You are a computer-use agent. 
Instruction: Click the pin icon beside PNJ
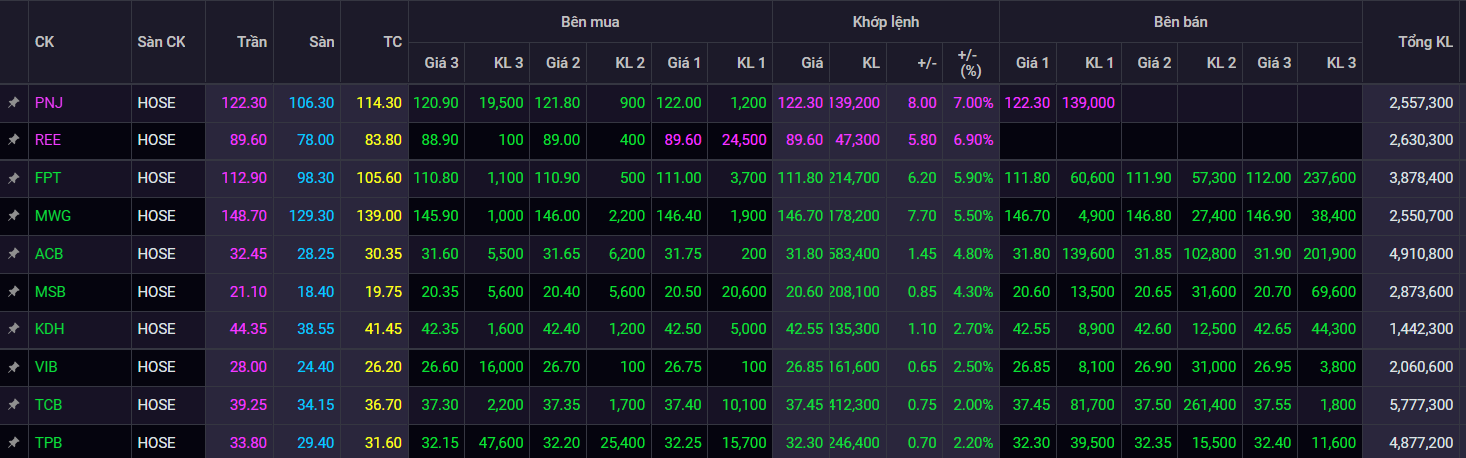[x=13, y=103]
